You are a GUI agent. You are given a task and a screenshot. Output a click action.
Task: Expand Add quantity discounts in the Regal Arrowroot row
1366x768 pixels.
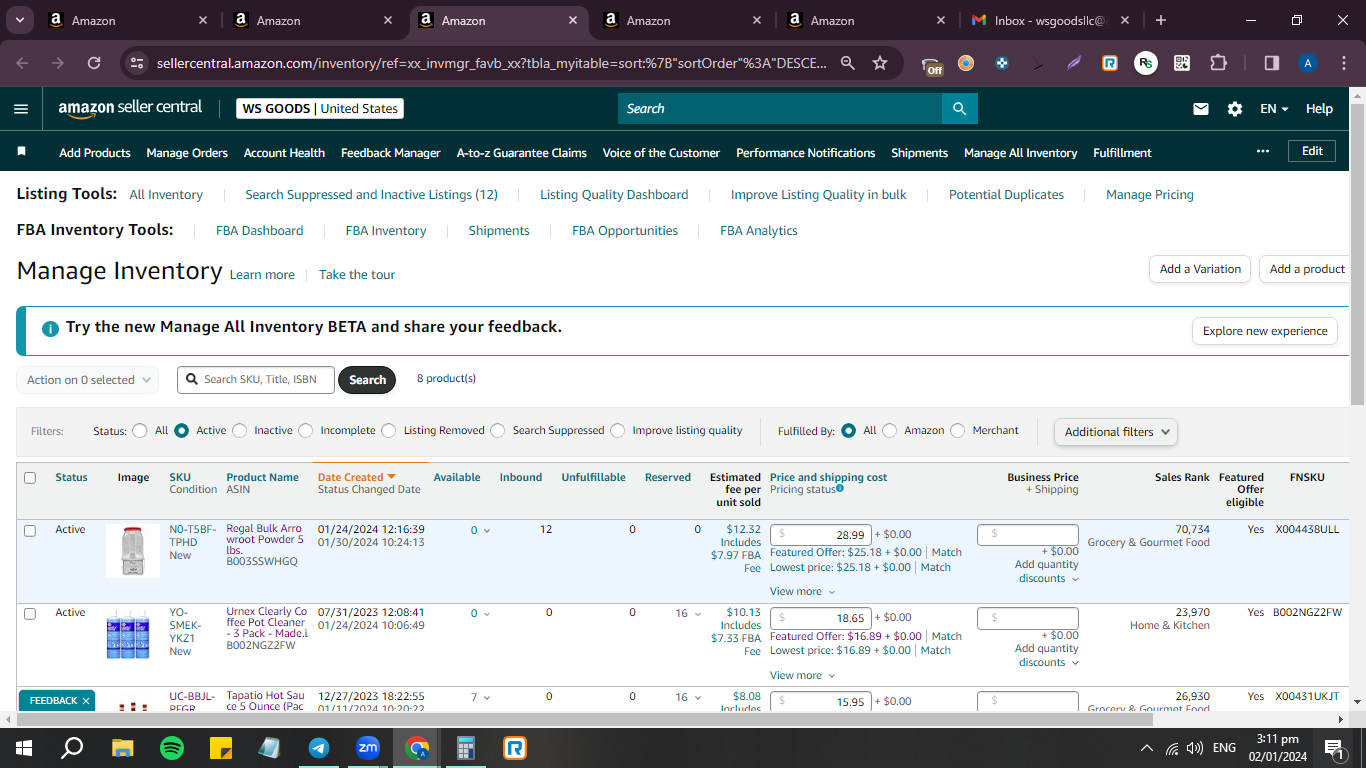tap(1047, 572)
